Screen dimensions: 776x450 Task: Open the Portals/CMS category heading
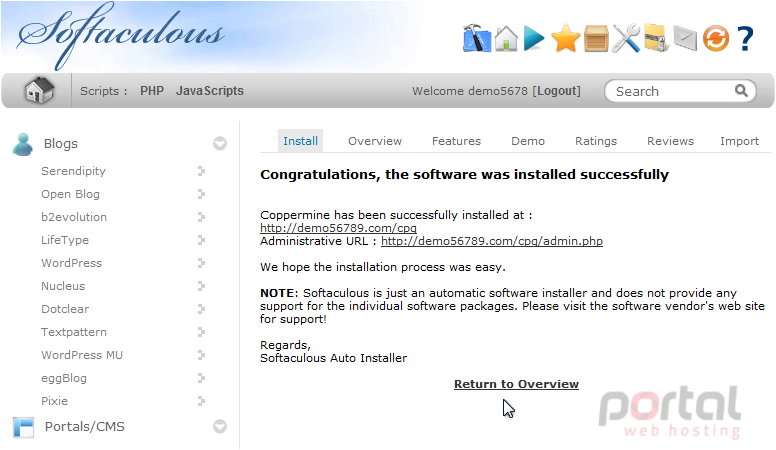click(85, 426)
